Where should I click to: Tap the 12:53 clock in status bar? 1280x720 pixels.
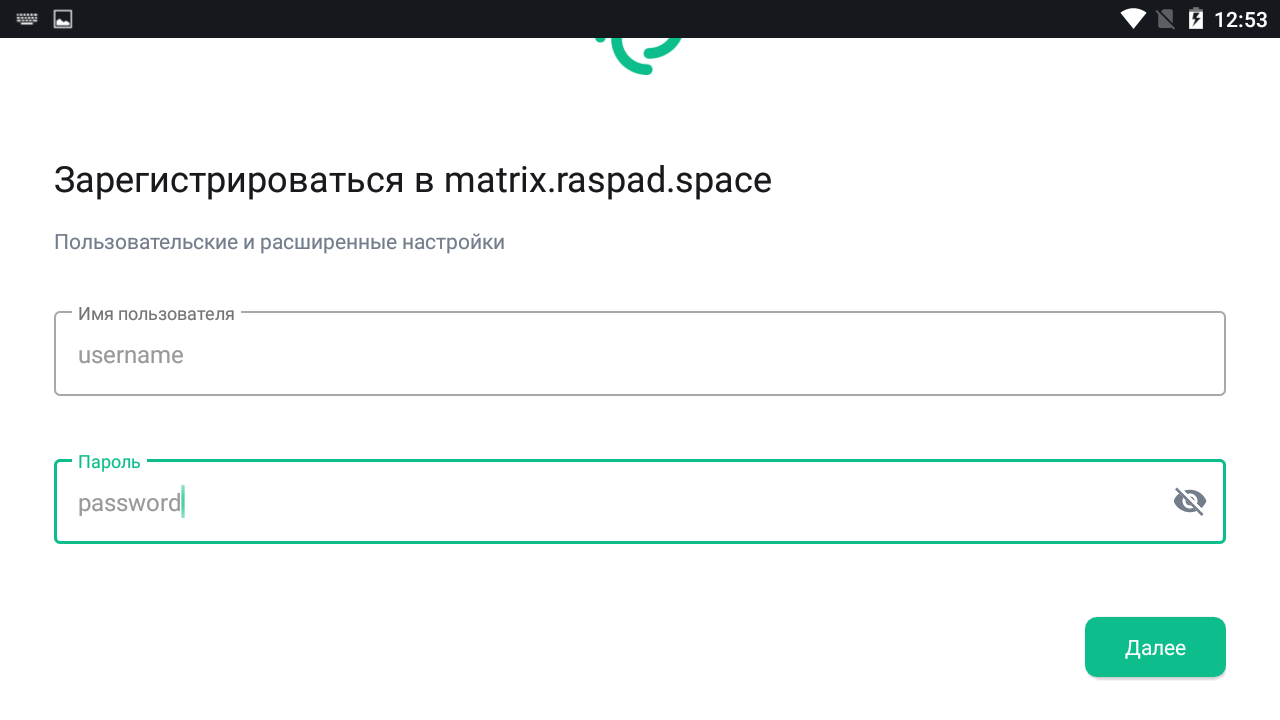click(1240, 19)
